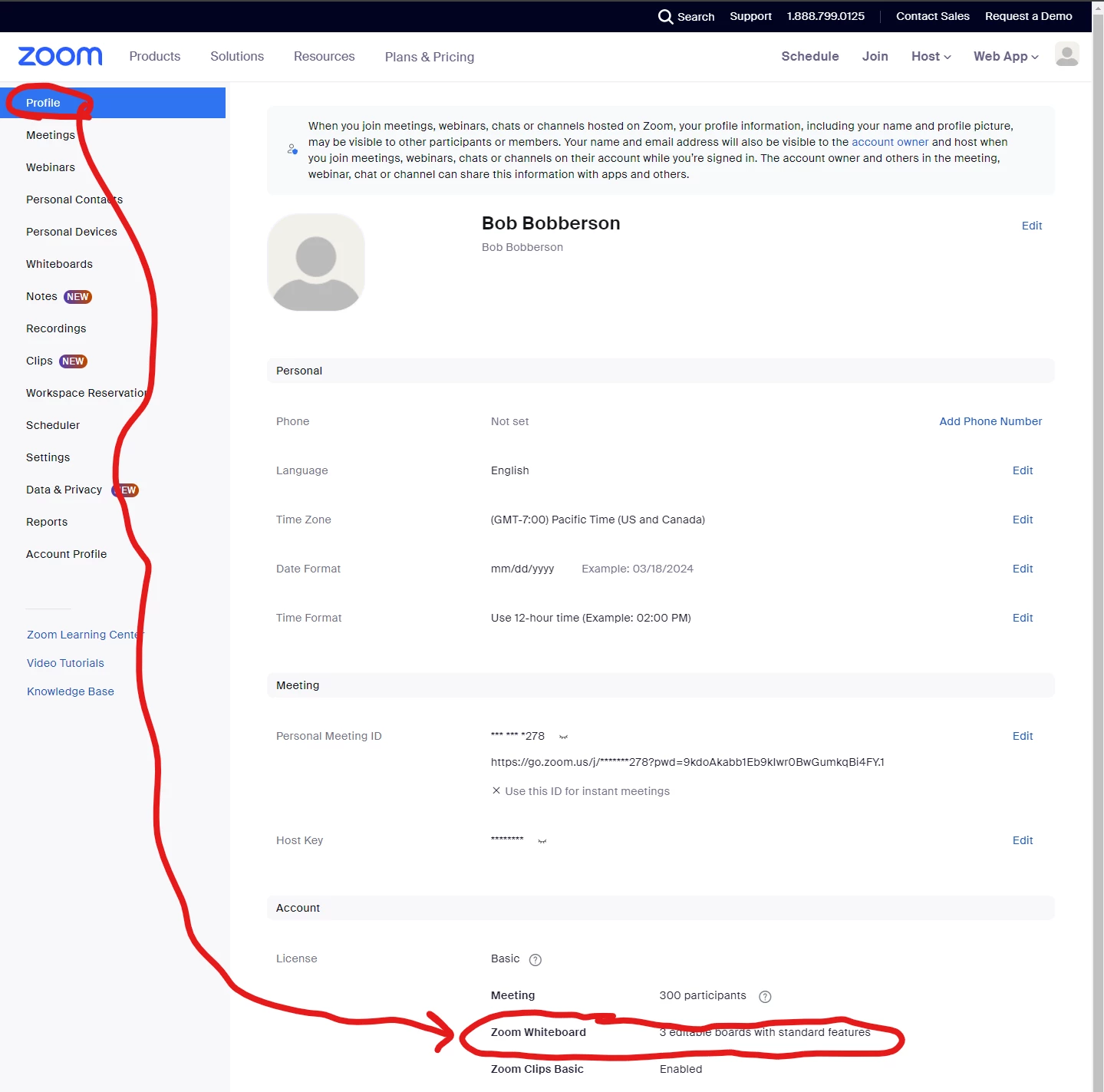
Task: Open Video Tutorials link
Action: (65, 663)
